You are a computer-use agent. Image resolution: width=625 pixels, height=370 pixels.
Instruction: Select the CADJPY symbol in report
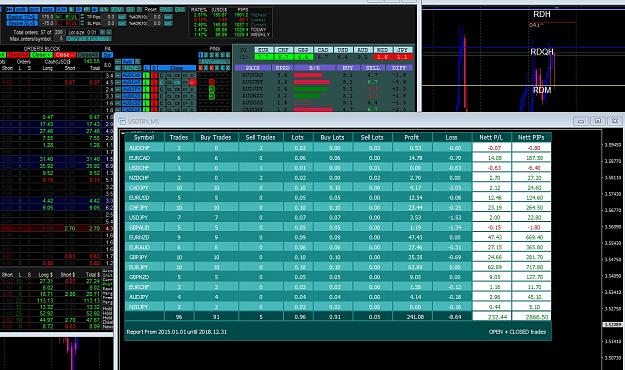138,188
